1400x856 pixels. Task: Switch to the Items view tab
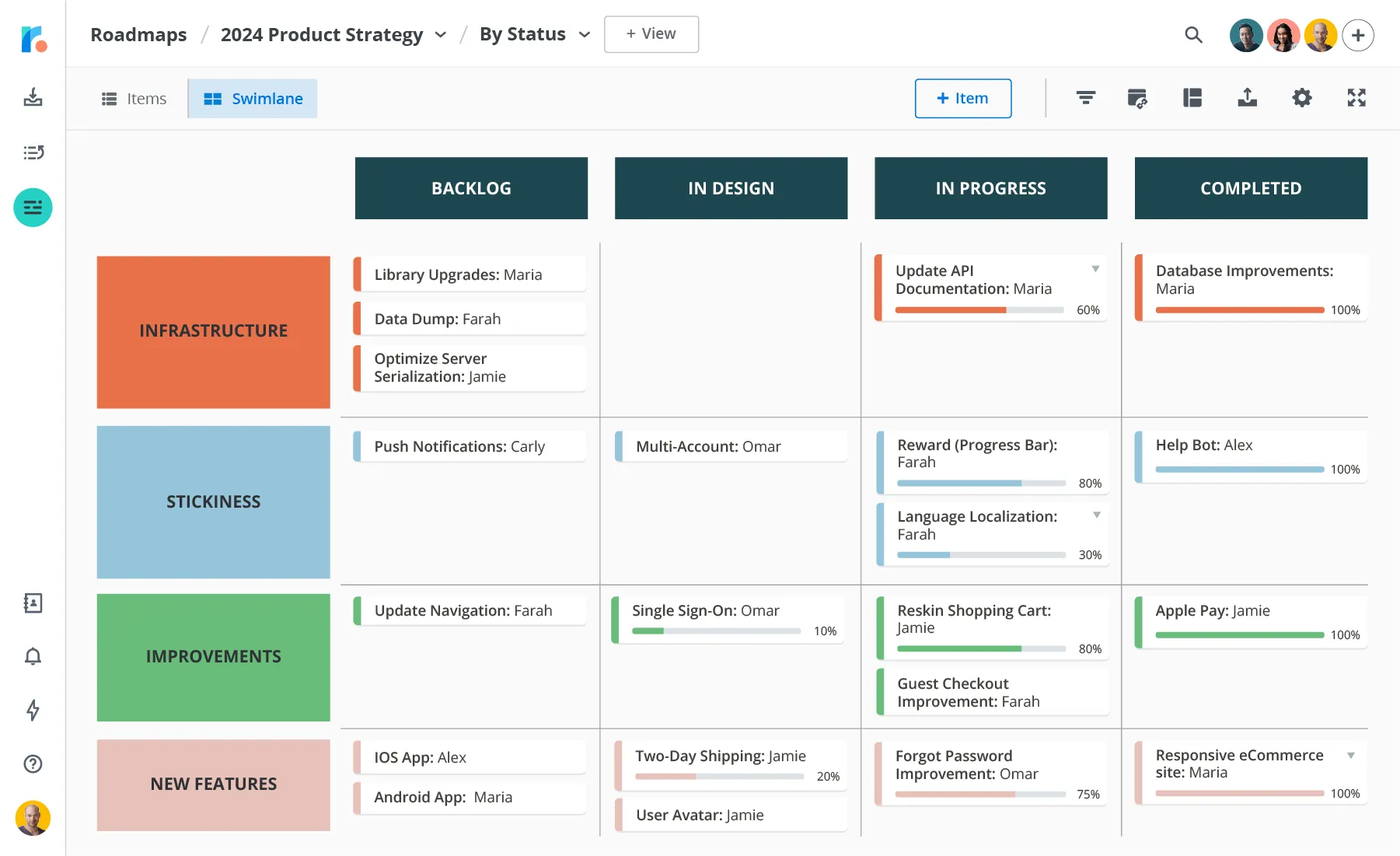pos(134,98)
